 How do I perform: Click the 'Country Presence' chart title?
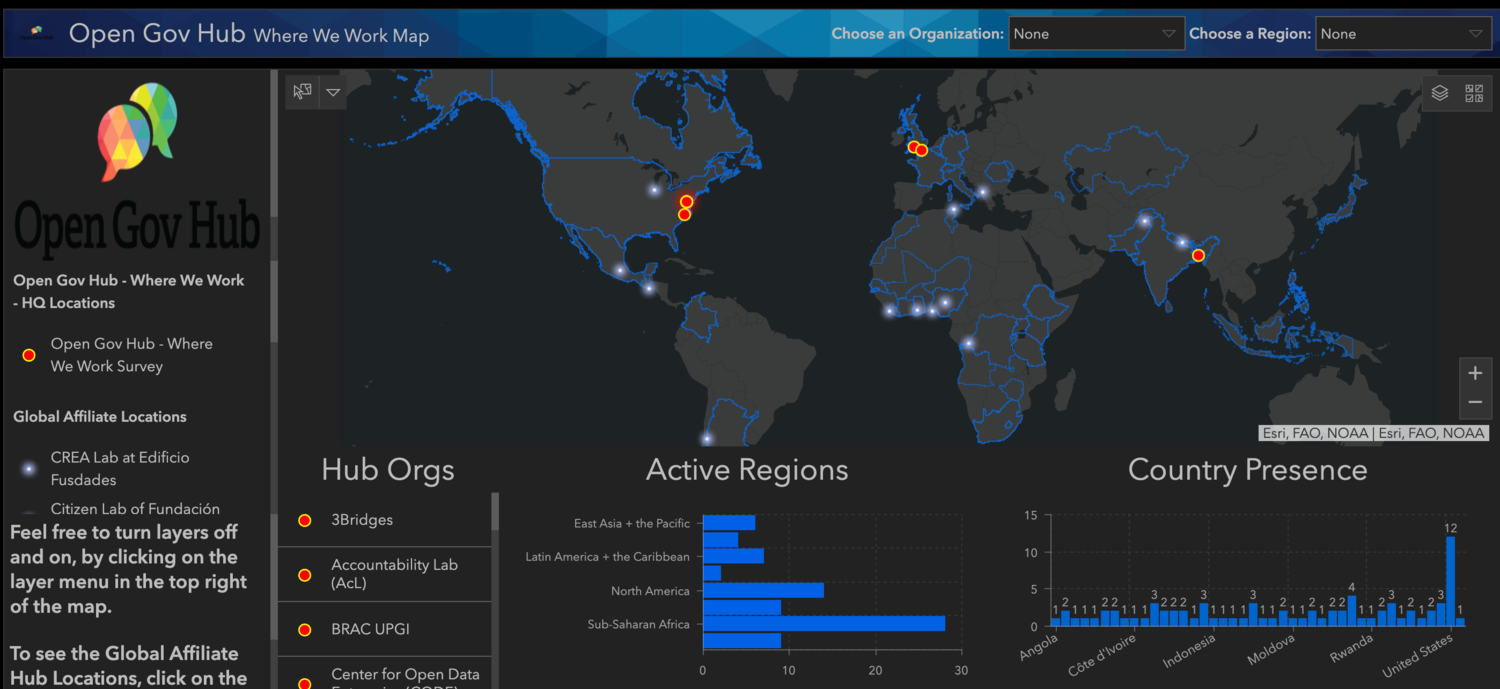[x=1247, y=470]
